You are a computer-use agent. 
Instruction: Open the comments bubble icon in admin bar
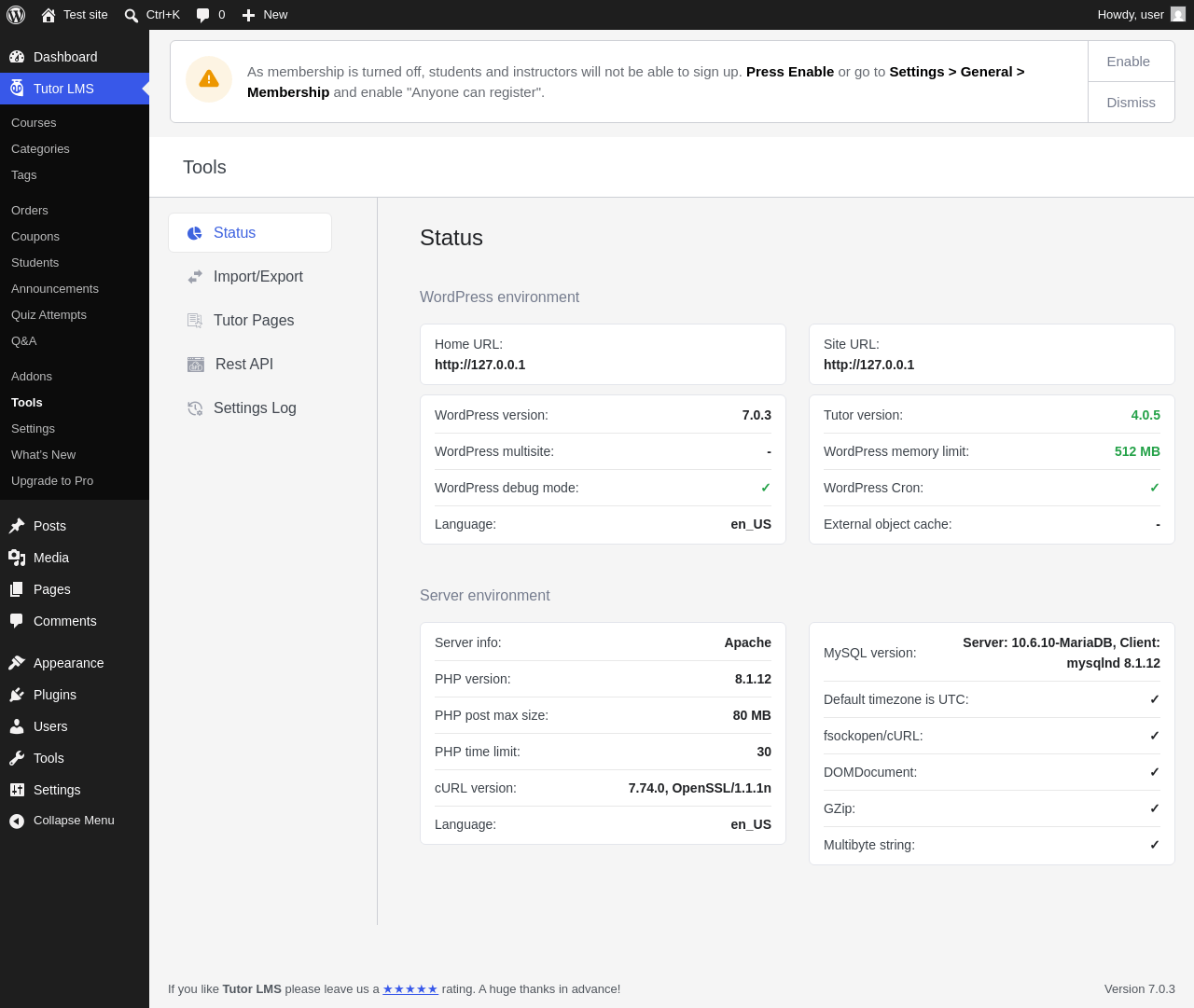[x=203, y=15]
